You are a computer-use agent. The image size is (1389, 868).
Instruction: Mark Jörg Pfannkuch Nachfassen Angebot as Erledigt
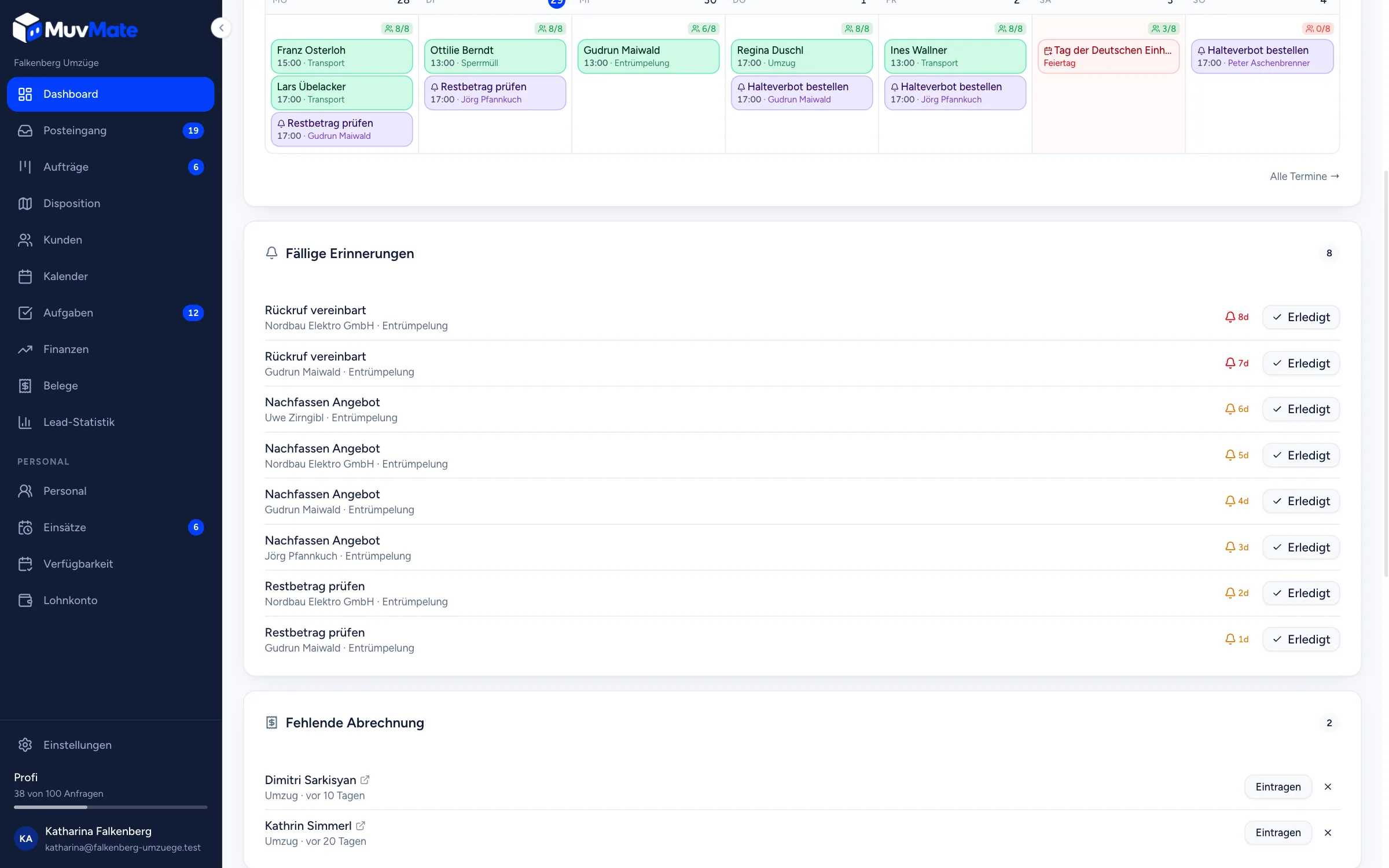1300,547
